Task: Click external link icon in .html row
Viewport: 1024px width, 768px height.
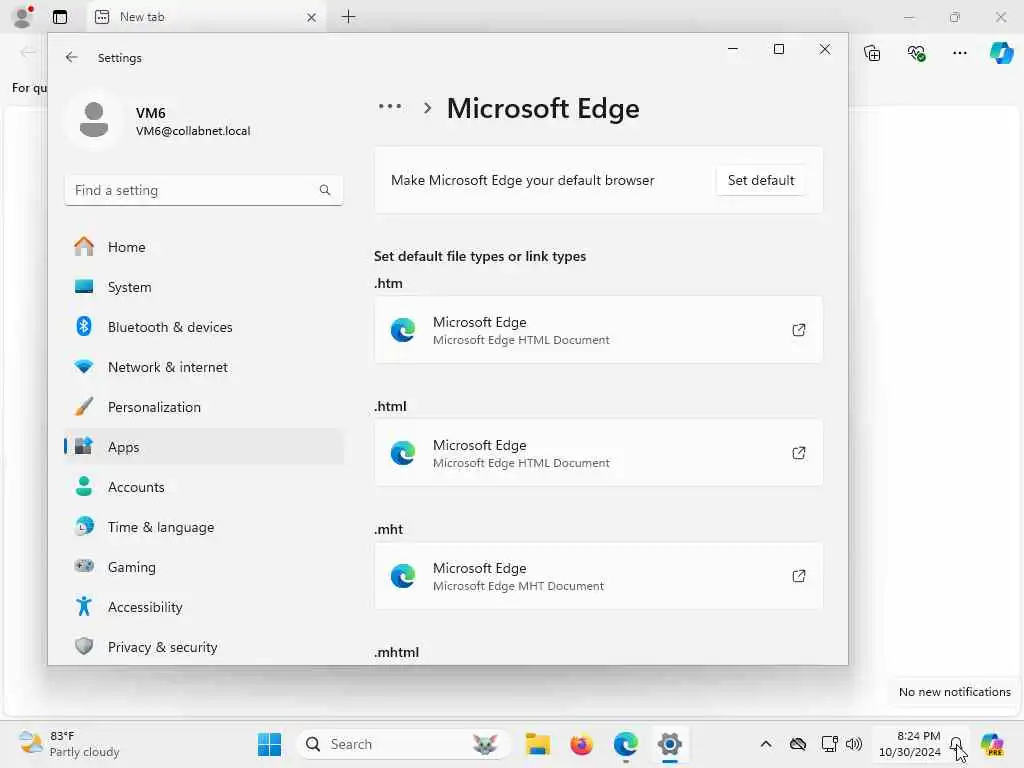Action: click(798, 453)
